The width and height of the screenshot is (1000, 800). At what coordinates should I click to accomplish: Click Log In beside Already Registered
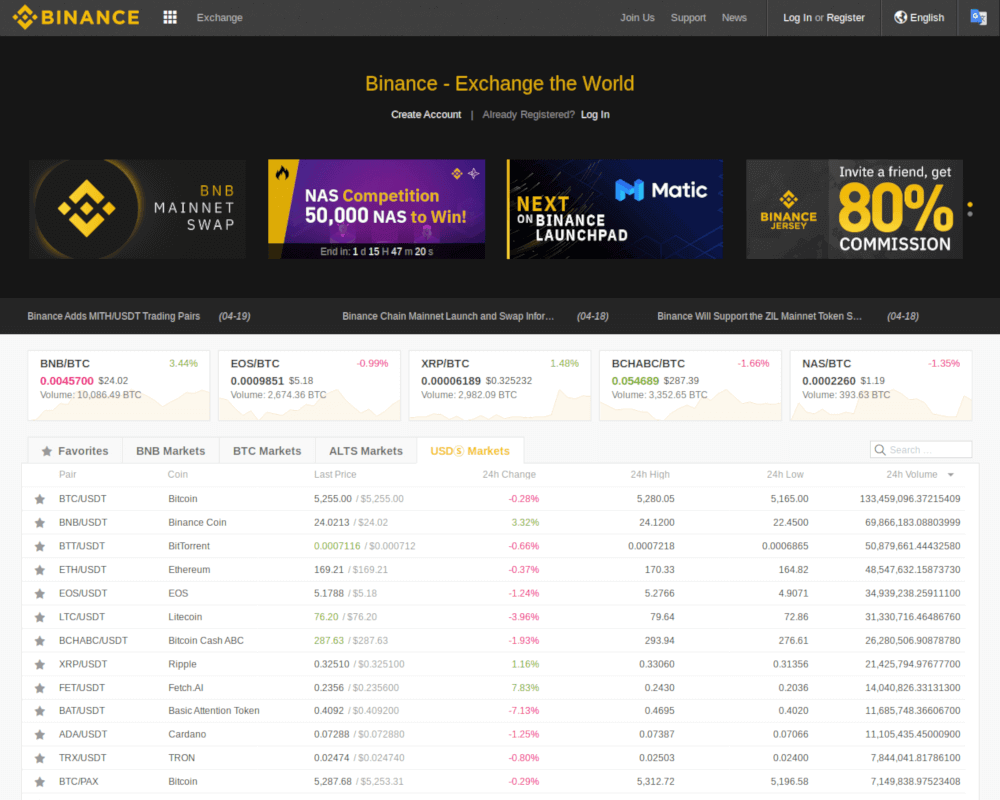[x=595, y=114]
